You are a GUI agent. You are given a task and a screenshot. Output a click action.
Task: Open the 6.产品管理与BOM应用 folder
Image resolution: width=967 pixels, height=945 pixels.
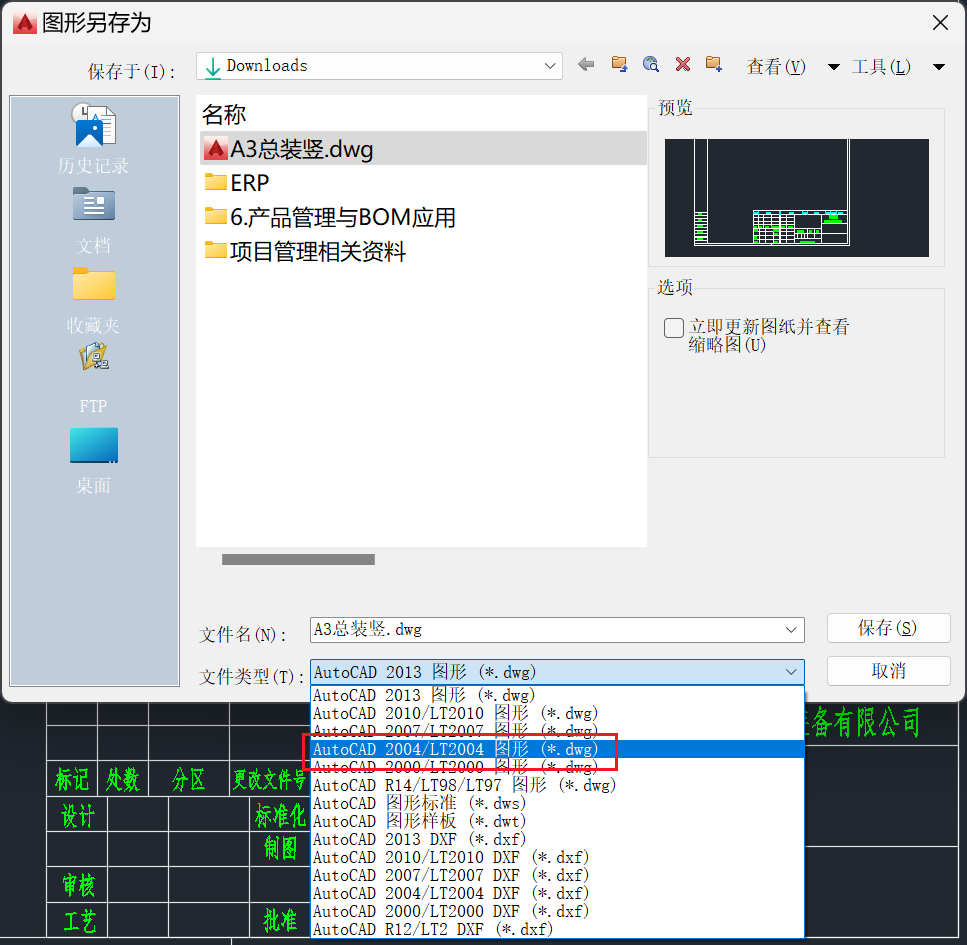point(330,217)
